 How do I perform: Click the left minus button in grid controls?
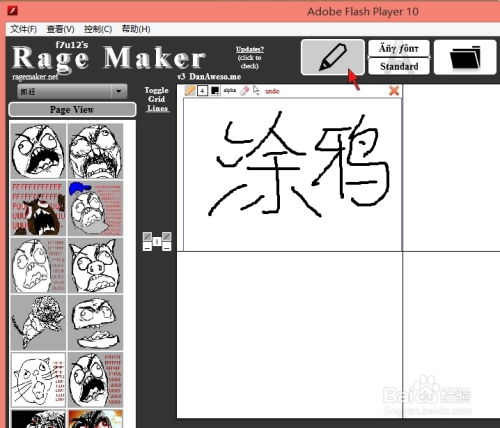click(147, 246)
